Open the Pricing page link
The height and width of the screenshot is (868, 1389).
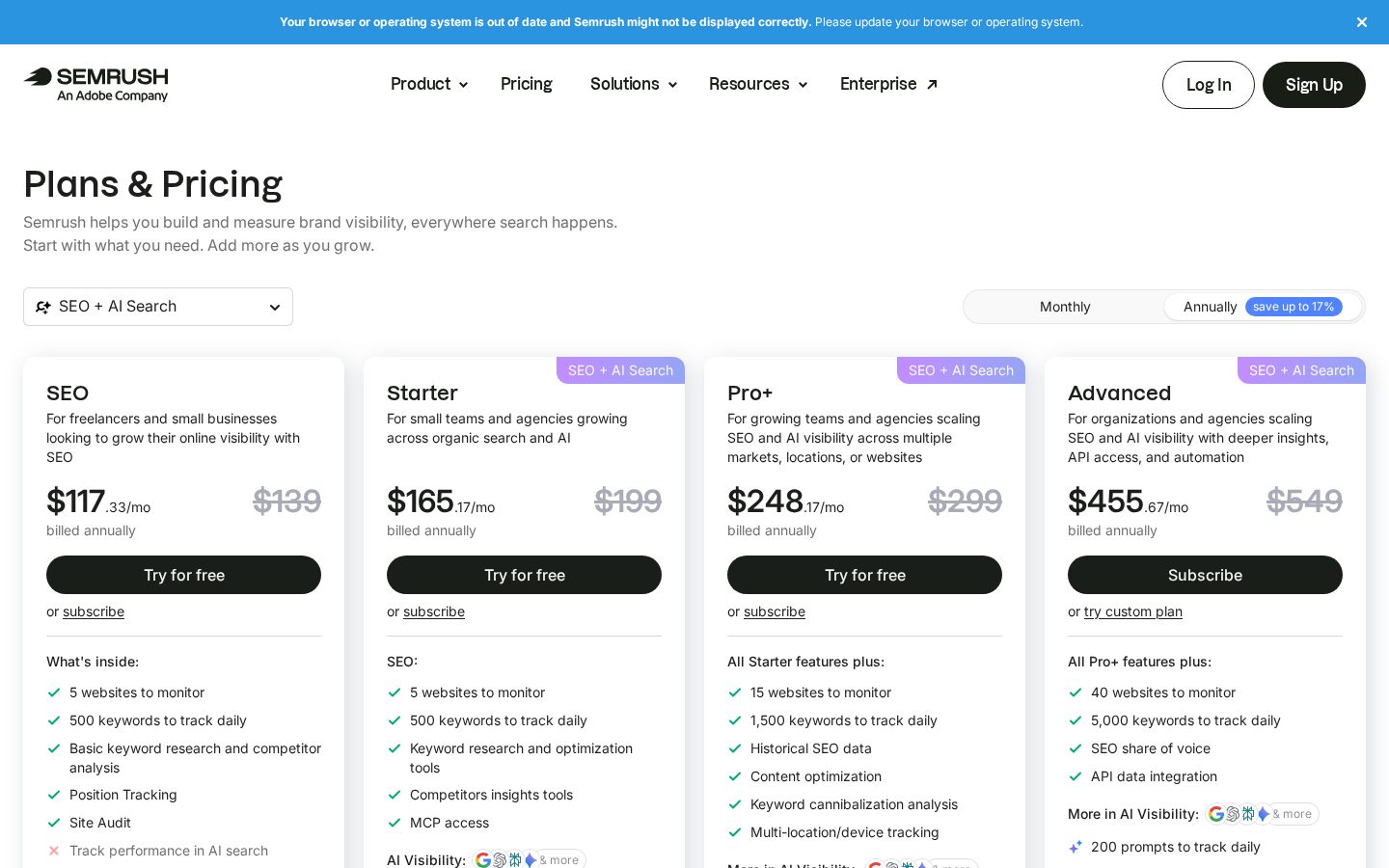coord(527,84)
